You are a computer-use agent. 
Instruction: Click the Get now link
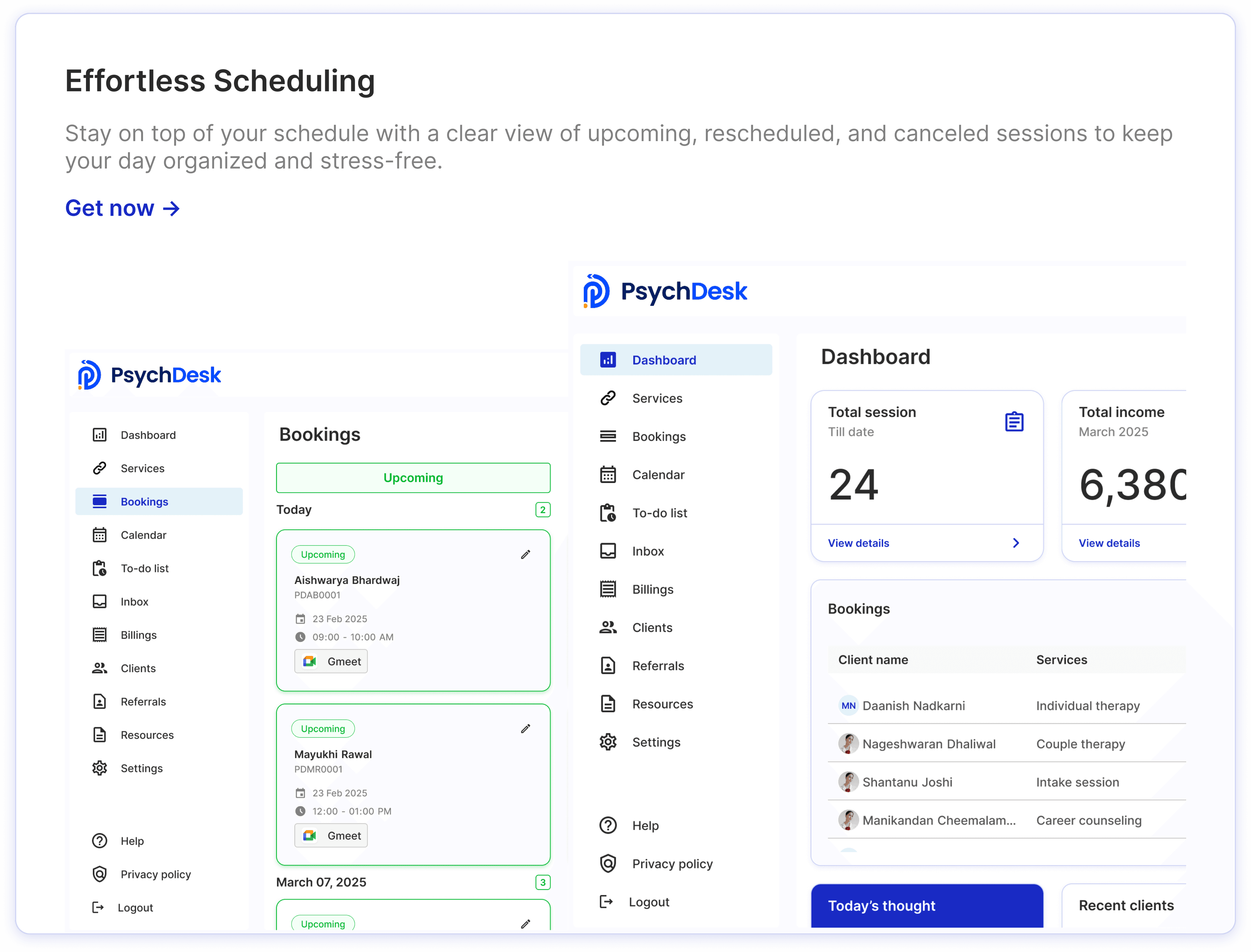[x=122, y=208]
